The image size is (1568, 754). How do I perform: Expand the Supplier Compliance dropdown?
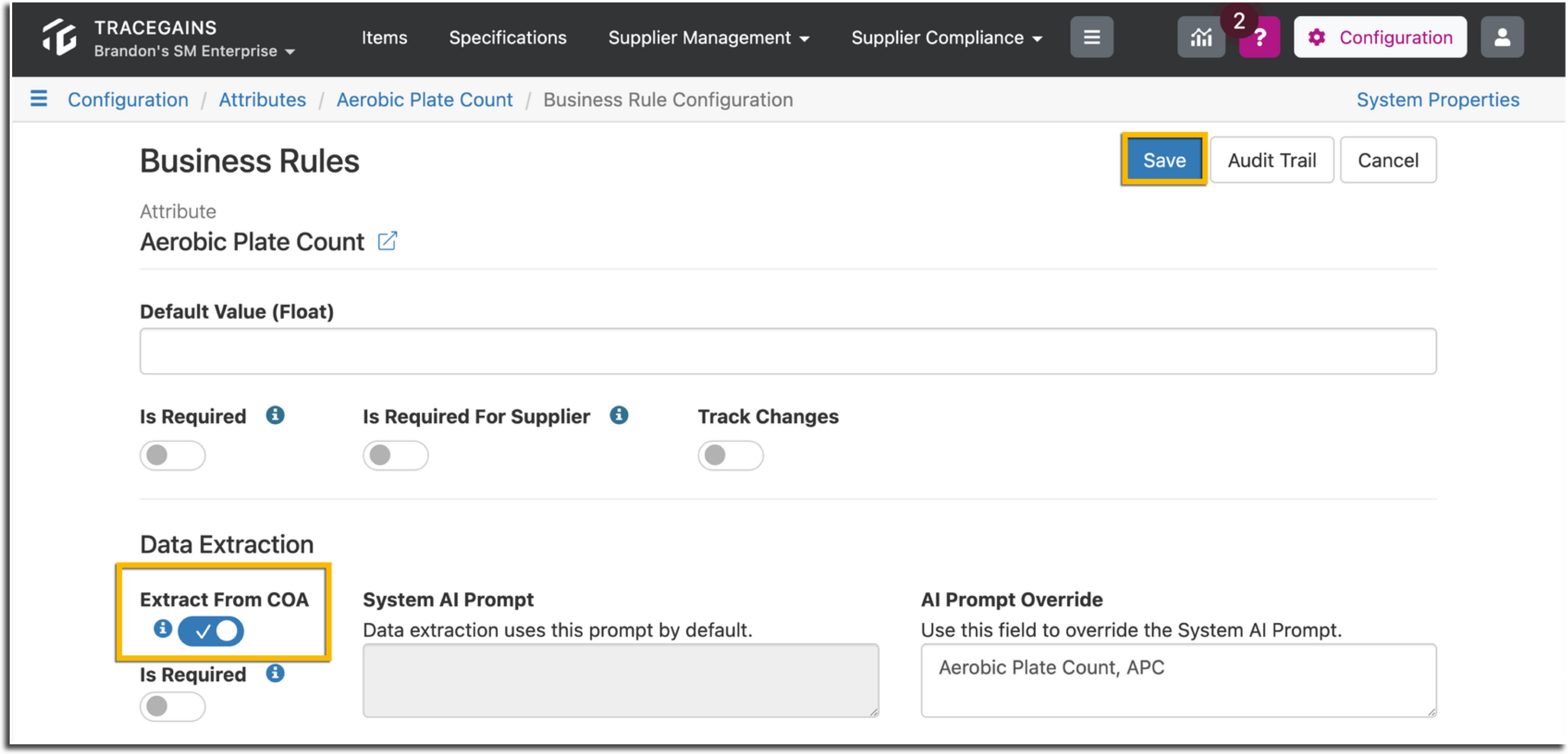coord(947,38)
